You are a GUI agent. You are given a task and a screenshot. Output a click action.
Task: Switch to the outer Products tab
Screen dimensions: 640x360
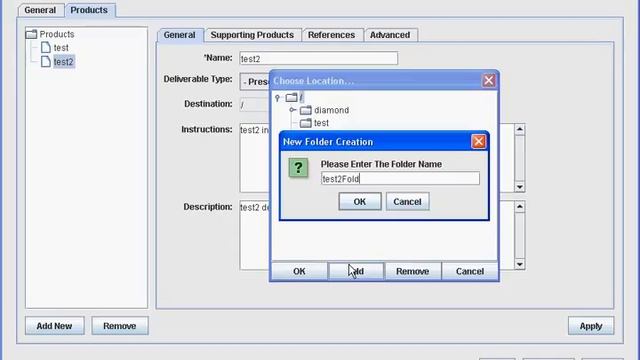coord(89,10)
